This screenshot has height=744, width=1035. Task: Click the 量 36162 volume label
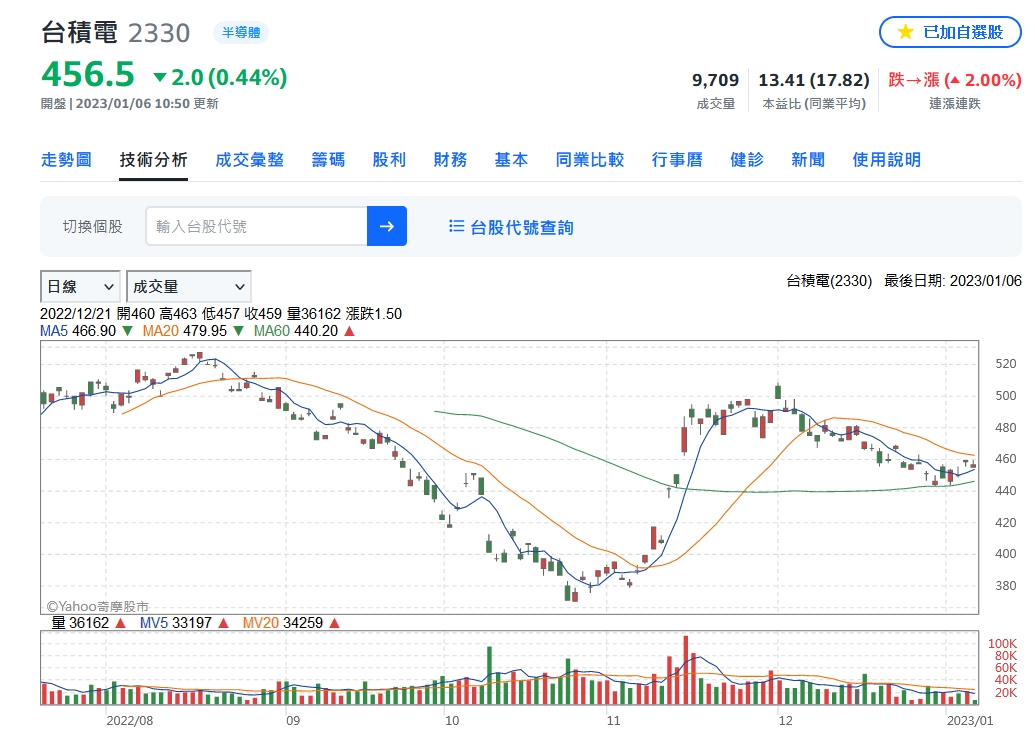[x=80, y=623]
